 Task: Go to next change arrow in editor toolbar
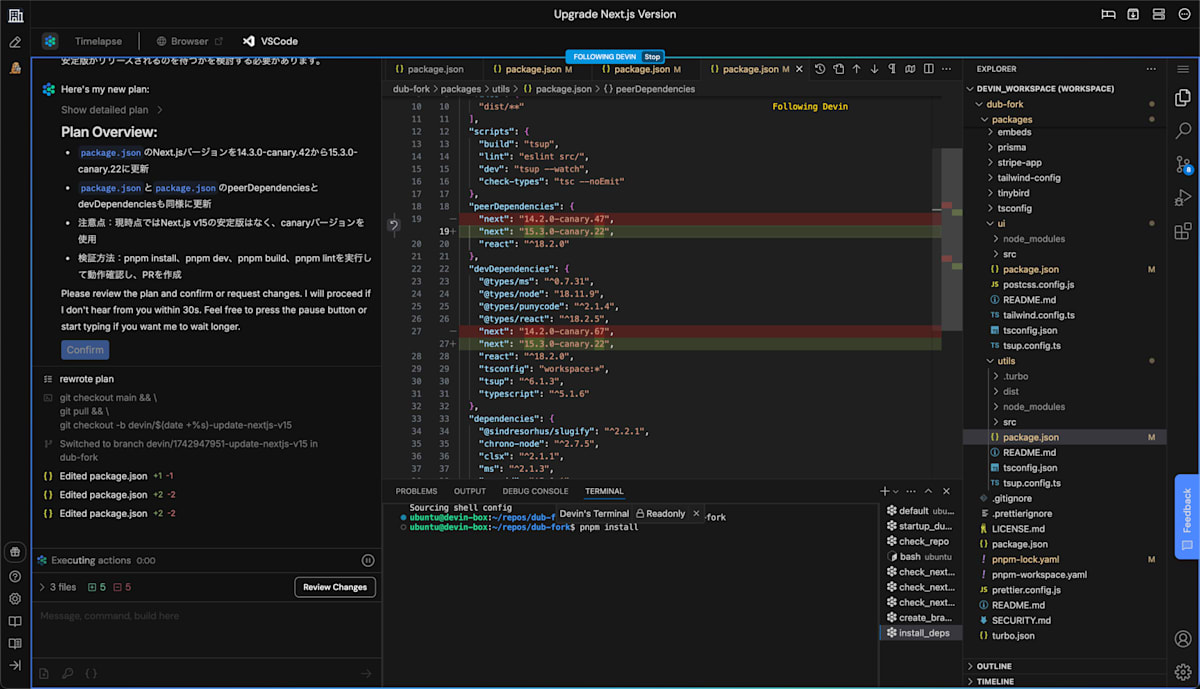874,69
